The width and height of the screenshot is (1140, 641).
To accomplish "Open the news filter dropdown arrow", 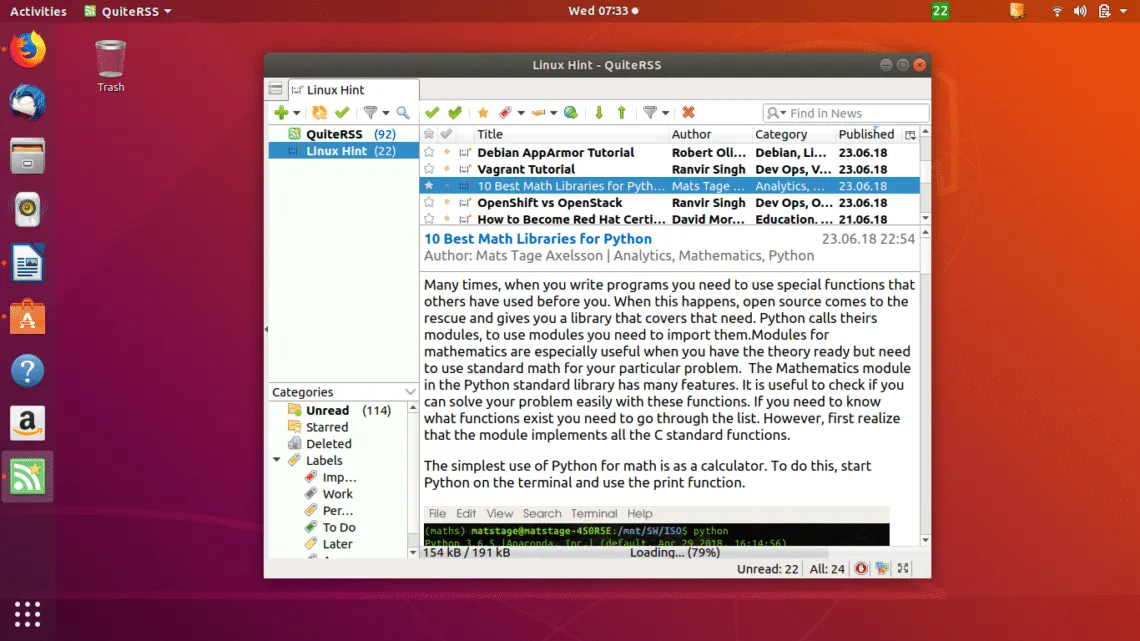I will click(664, 114).
